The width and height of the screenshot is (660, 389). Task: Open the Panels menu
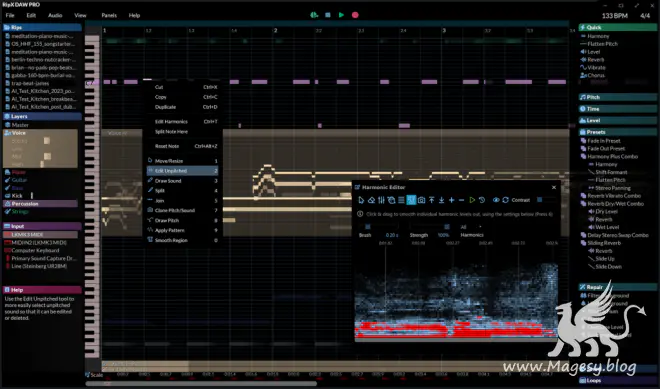[109, 15]
